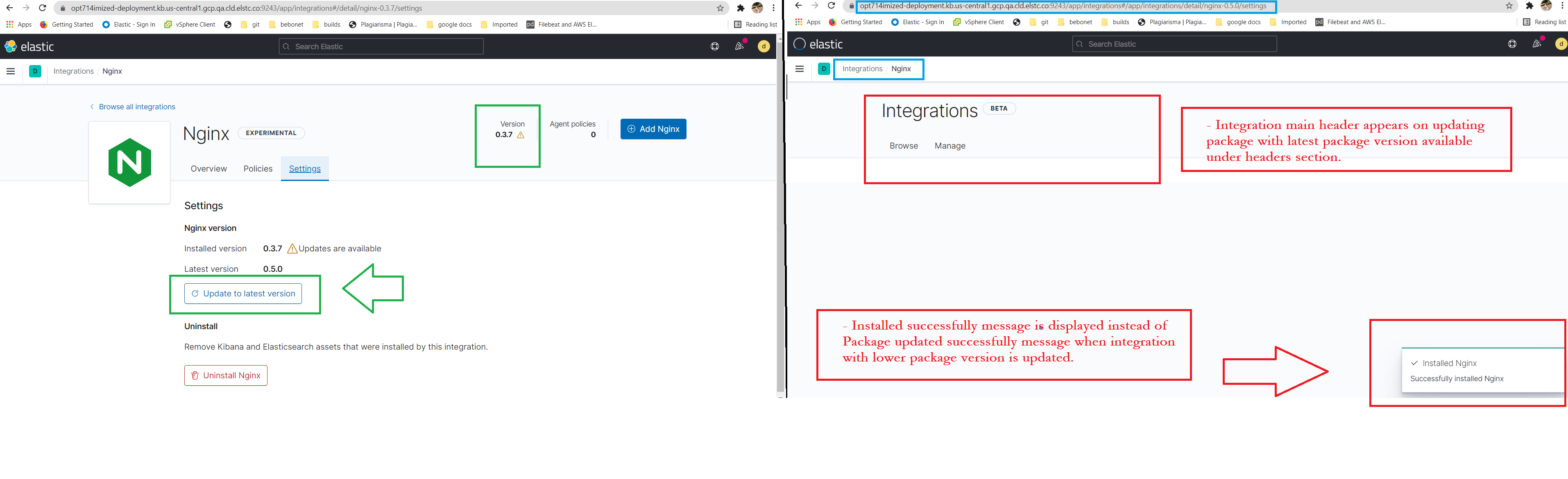Open vSphere Client bookmark in left browser
The width and height of the screenshot is (1568, 479).
pyautogui.click(x=190, y=24)
